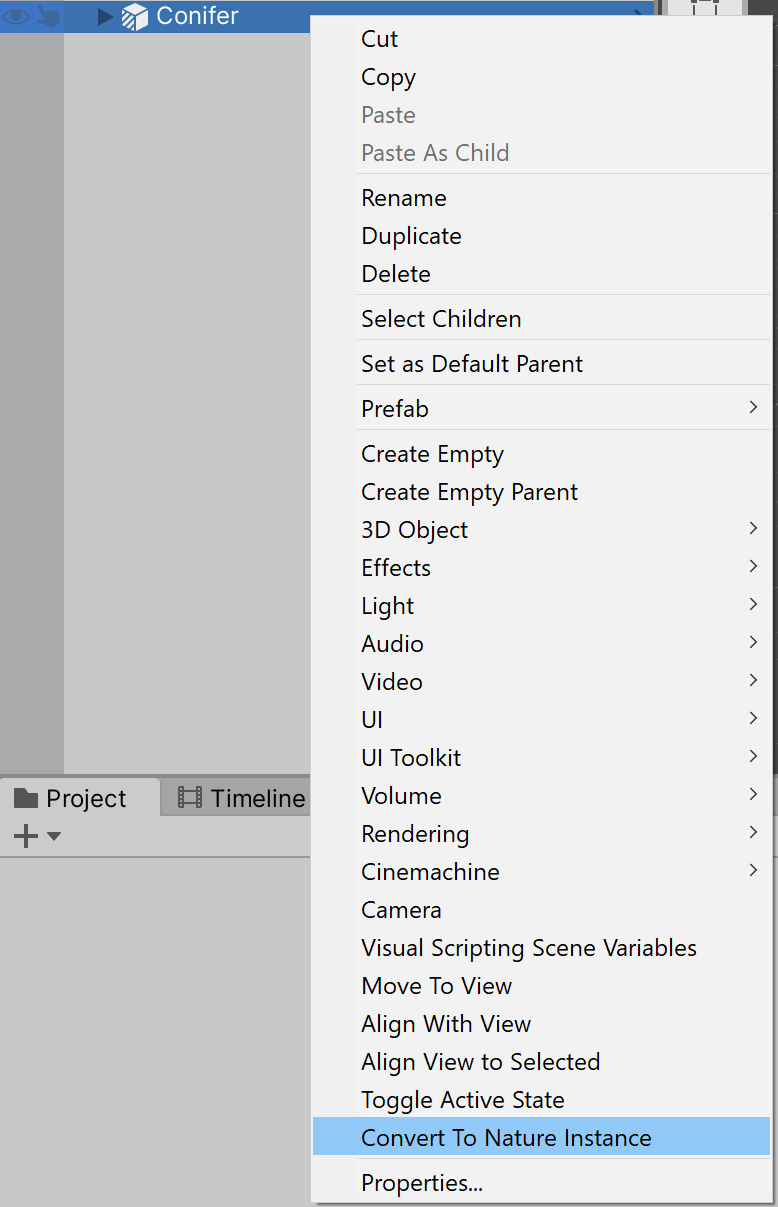Select the Conifer object name

197,16
